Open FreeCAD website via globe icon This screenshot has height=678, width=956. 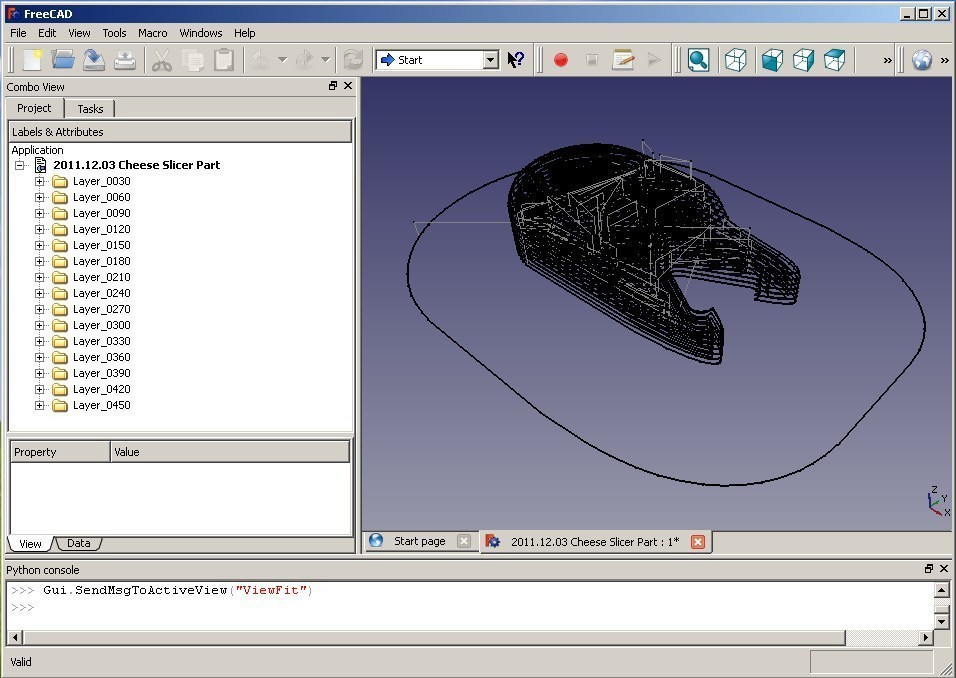tap(920, 60)
